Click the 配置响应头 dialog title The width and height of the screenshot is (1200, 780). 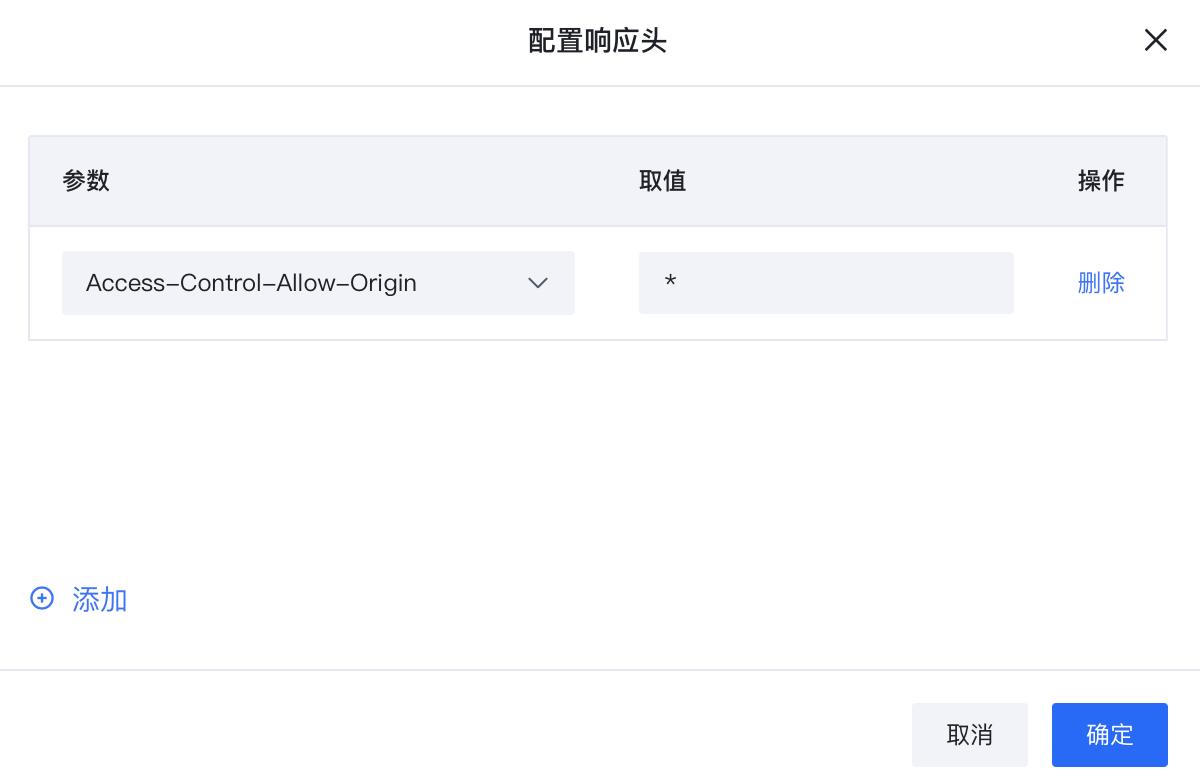[598, 41]
